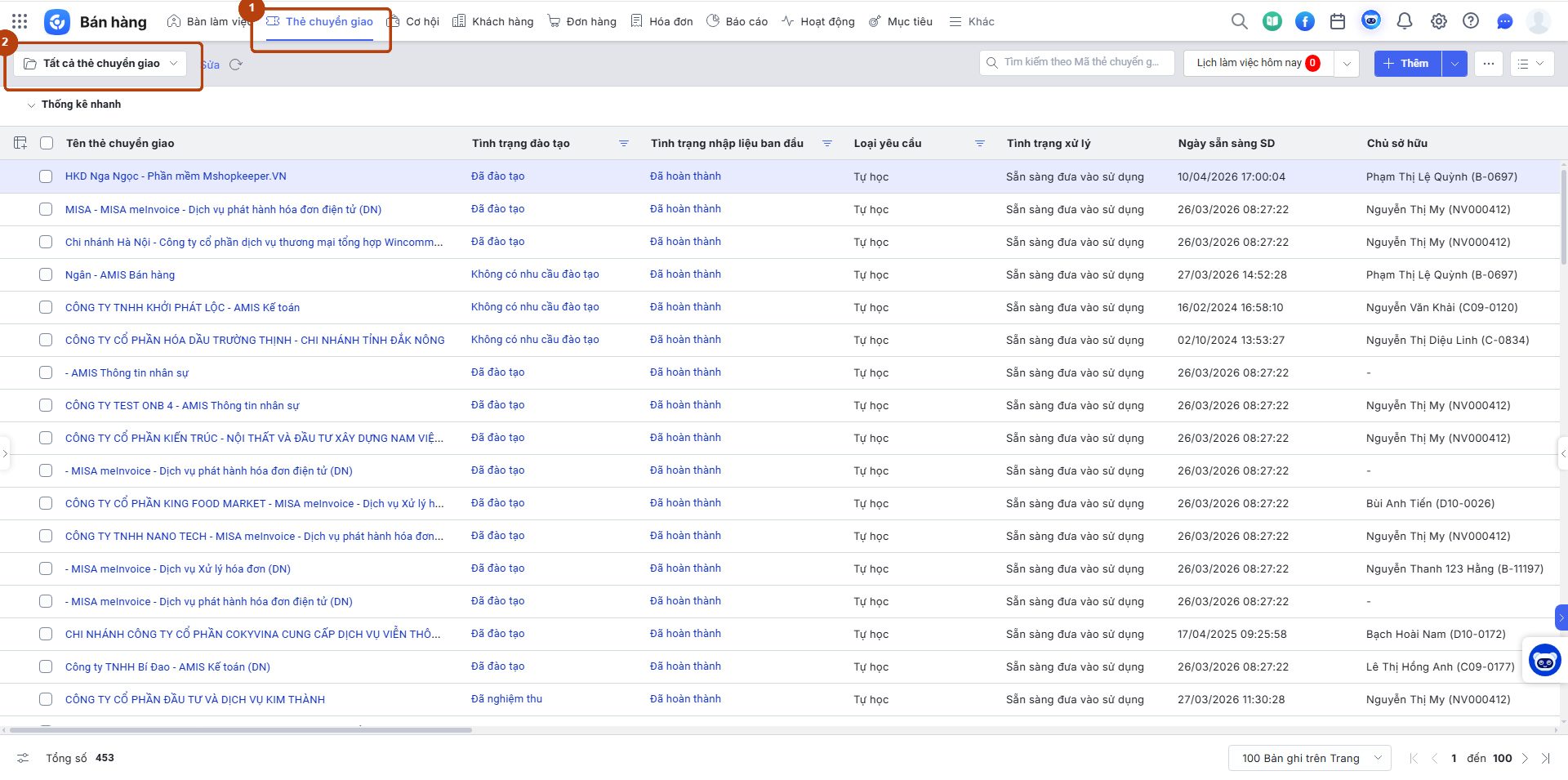
Task: Open the apps grid launcher
Action: pyautogui.click(x=20, y=21)
